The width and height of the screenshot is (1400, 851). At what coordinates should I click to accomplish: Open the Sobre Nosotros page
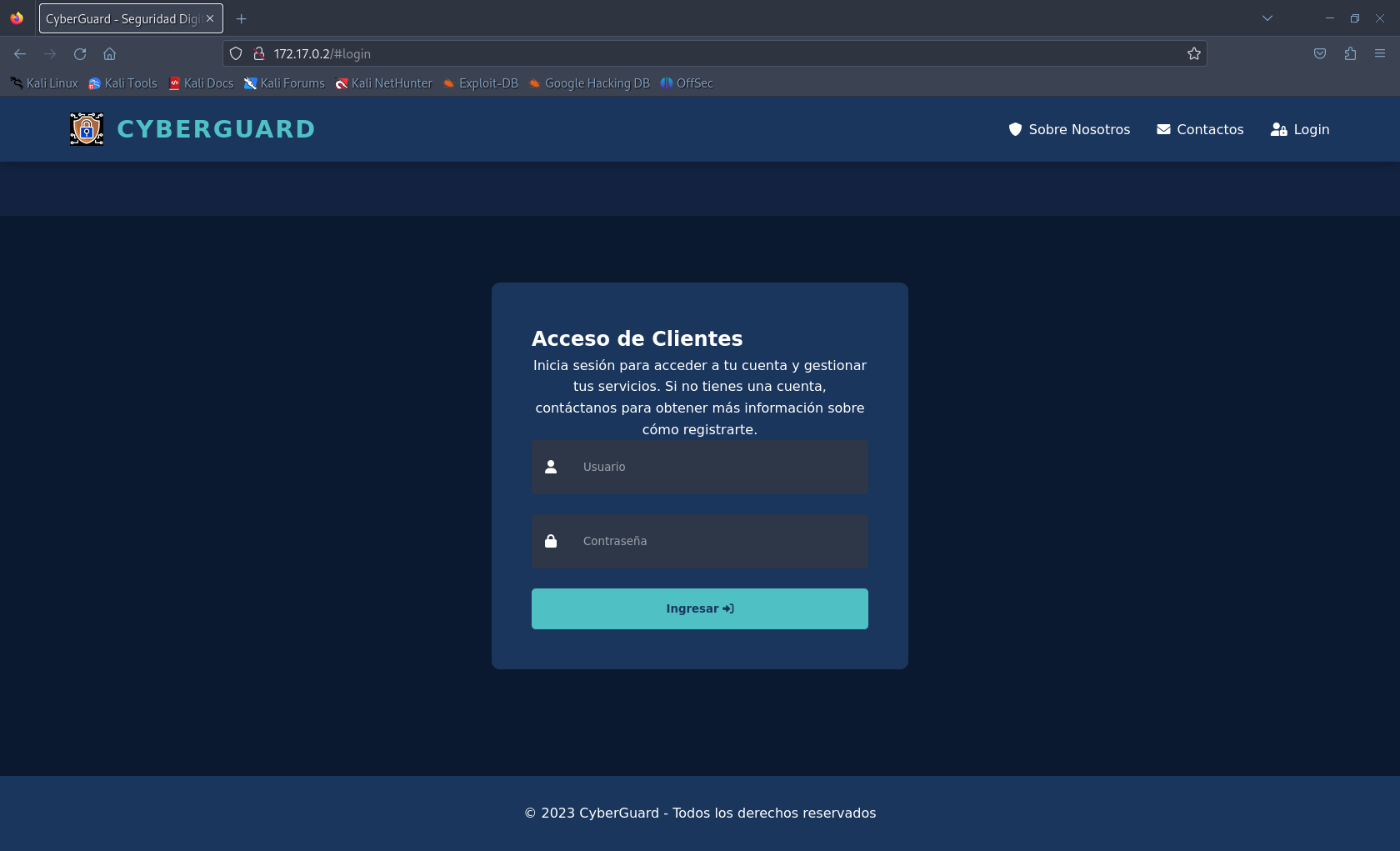(1069, 129)
